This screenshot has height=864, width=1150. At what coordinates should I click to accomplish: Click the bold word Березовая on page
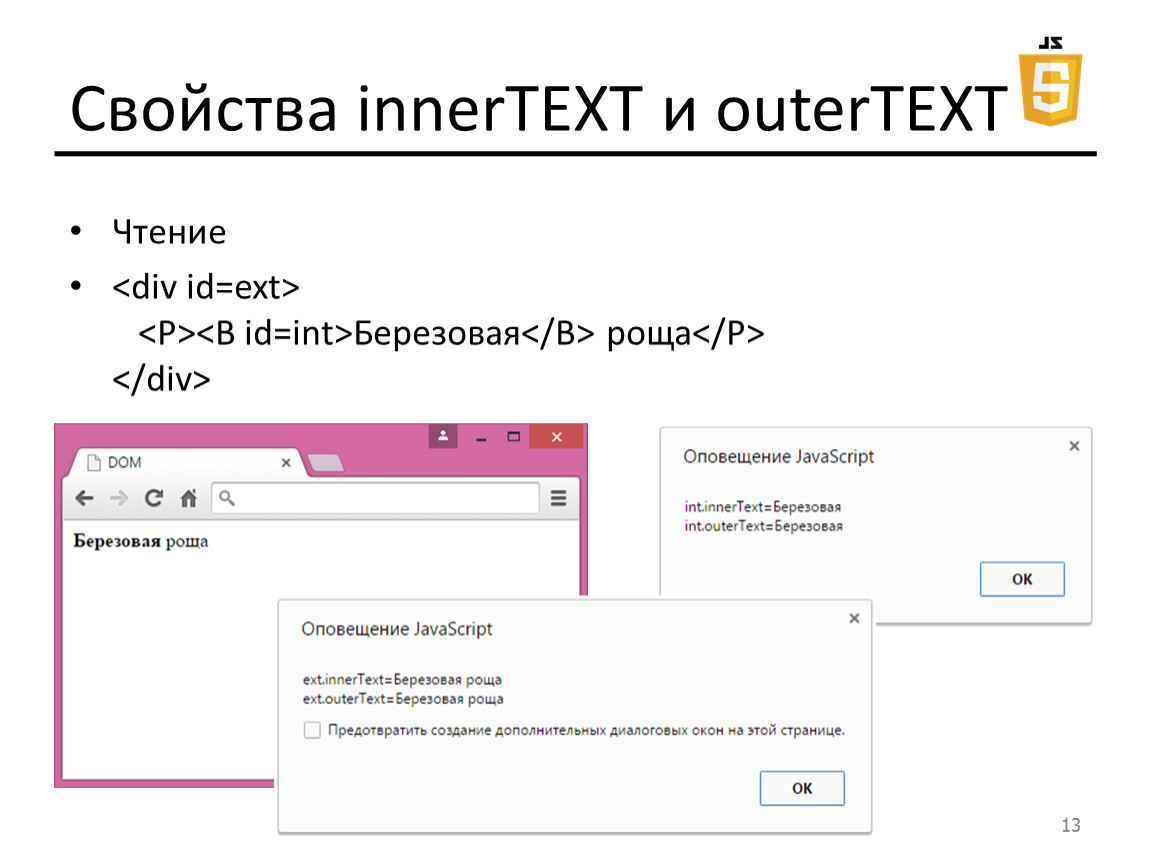click(x=117, y=542)
